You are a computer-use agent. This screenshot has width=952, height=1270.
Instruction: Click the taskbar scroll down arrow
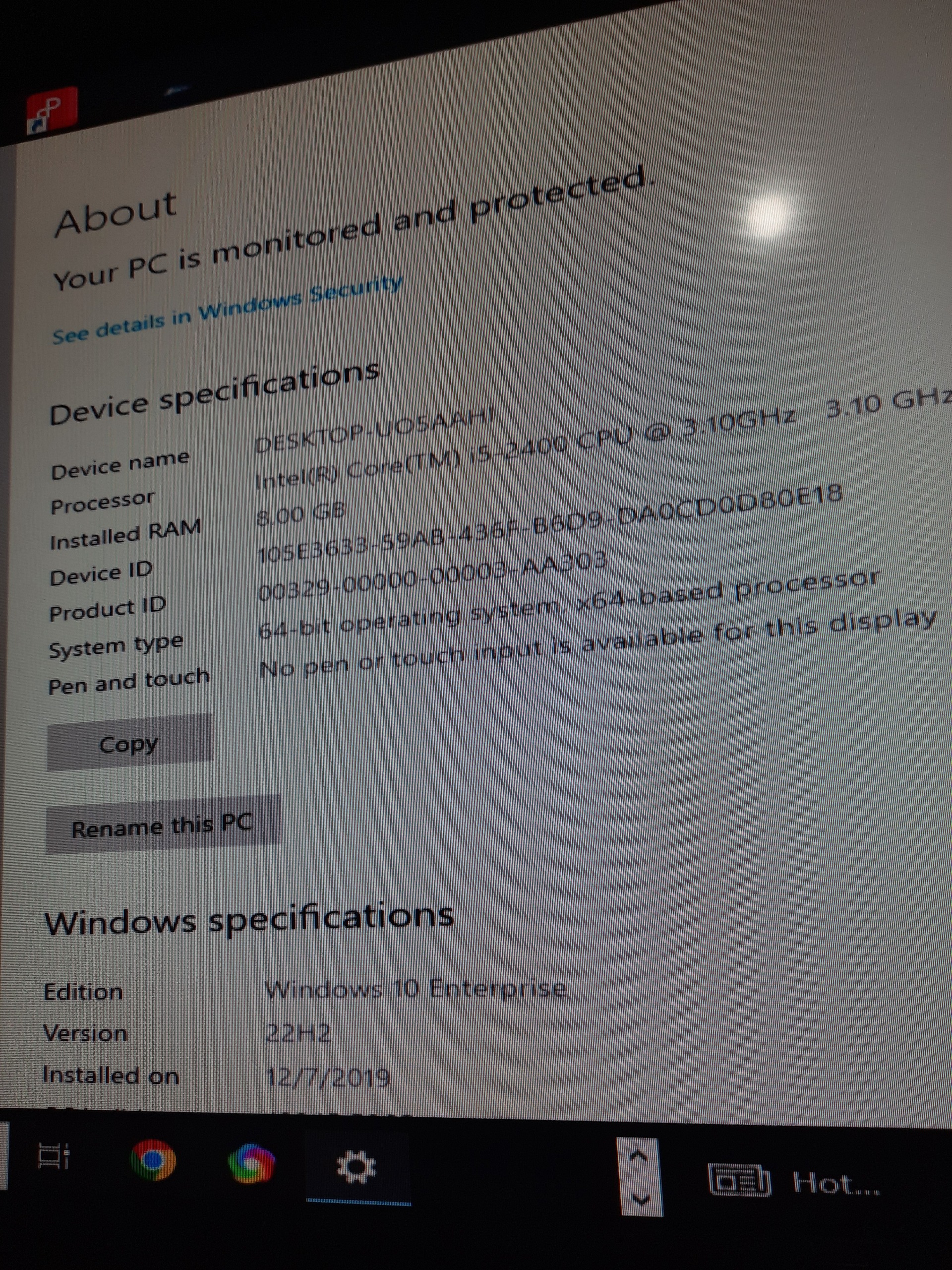tap(642, 1199)
